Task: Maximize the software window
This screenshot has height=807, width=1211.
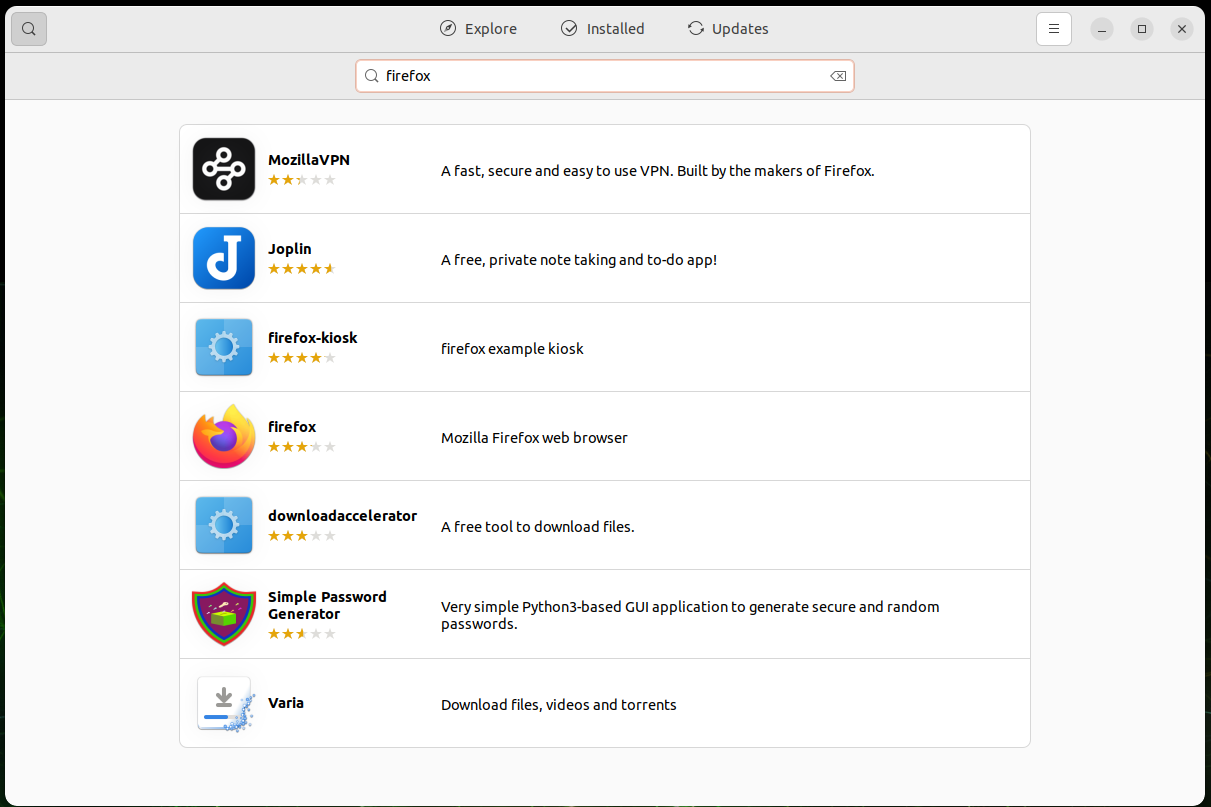Action: click(x=1142, y=29)
